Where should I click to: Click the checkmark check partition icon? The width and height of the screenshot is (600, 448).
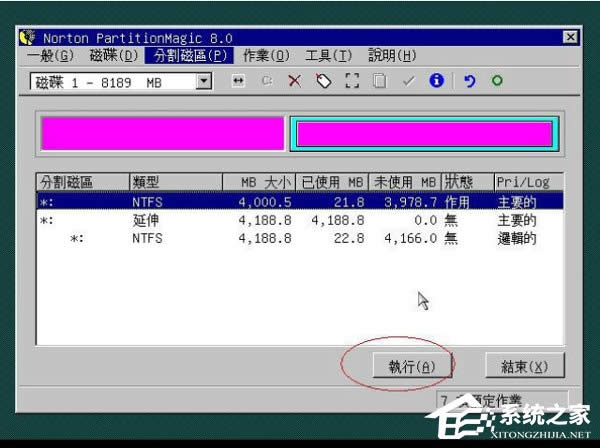click(x=409, y=81)
